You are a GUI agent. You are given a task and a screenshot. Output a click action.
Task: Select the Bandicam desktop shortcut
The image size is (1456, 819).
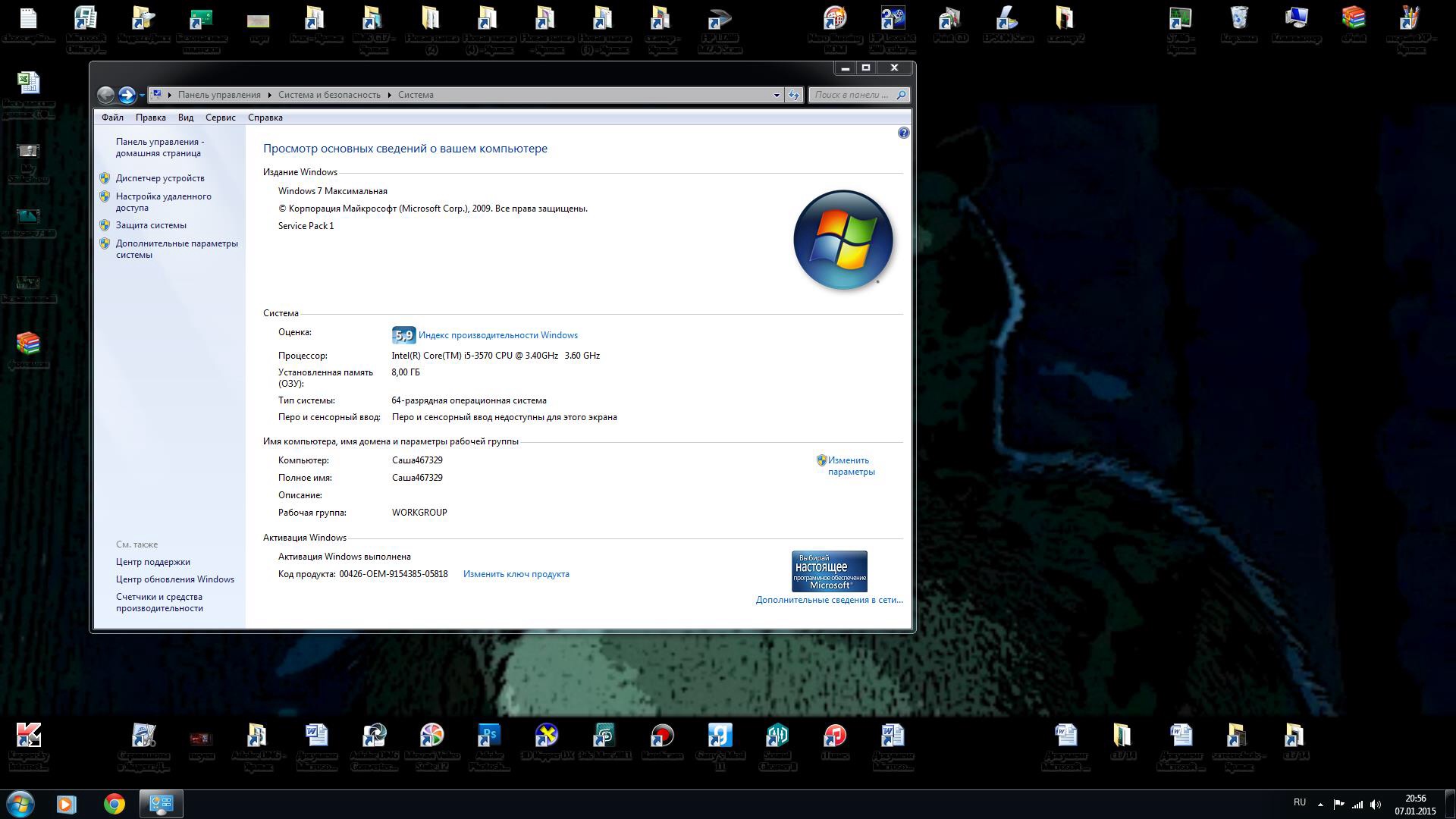click(x=662, y=740)
